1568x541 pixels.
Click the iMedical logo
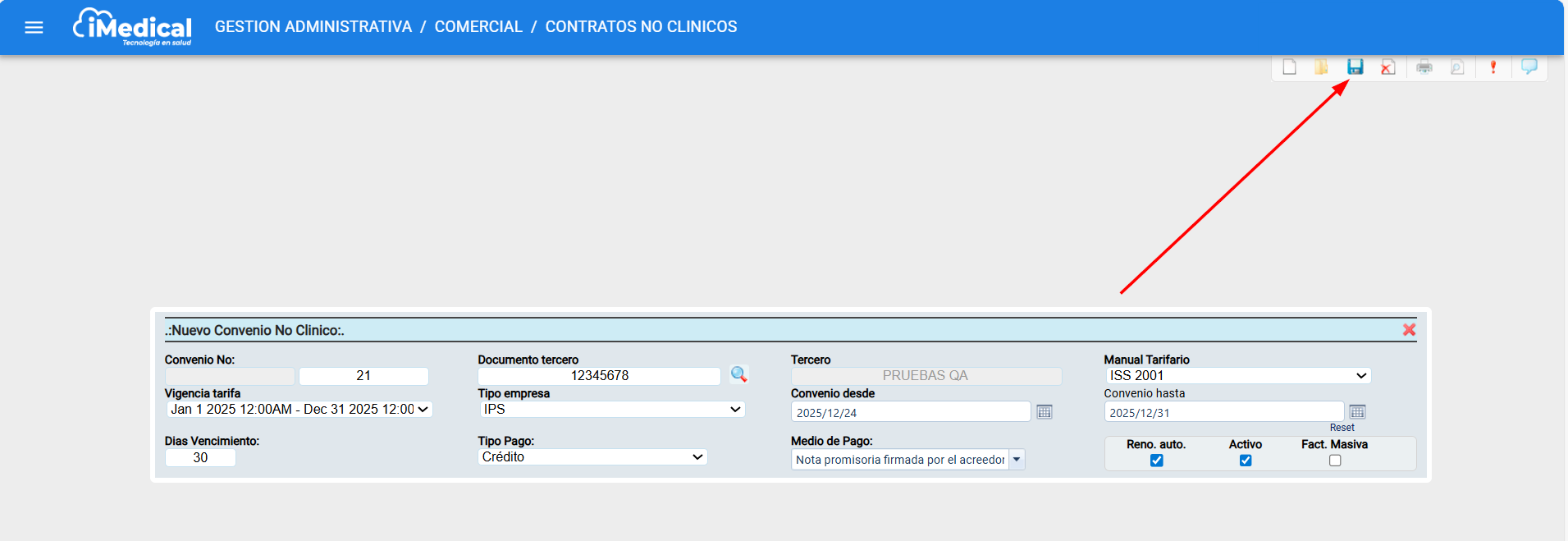(132, 27)
